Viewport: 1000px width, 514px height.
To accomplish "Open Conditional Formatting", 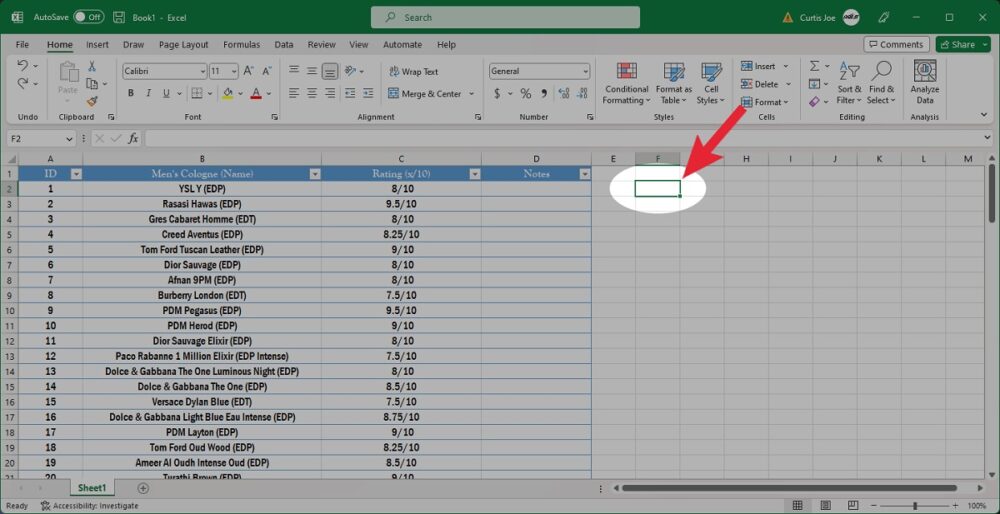I will point(626,84).
